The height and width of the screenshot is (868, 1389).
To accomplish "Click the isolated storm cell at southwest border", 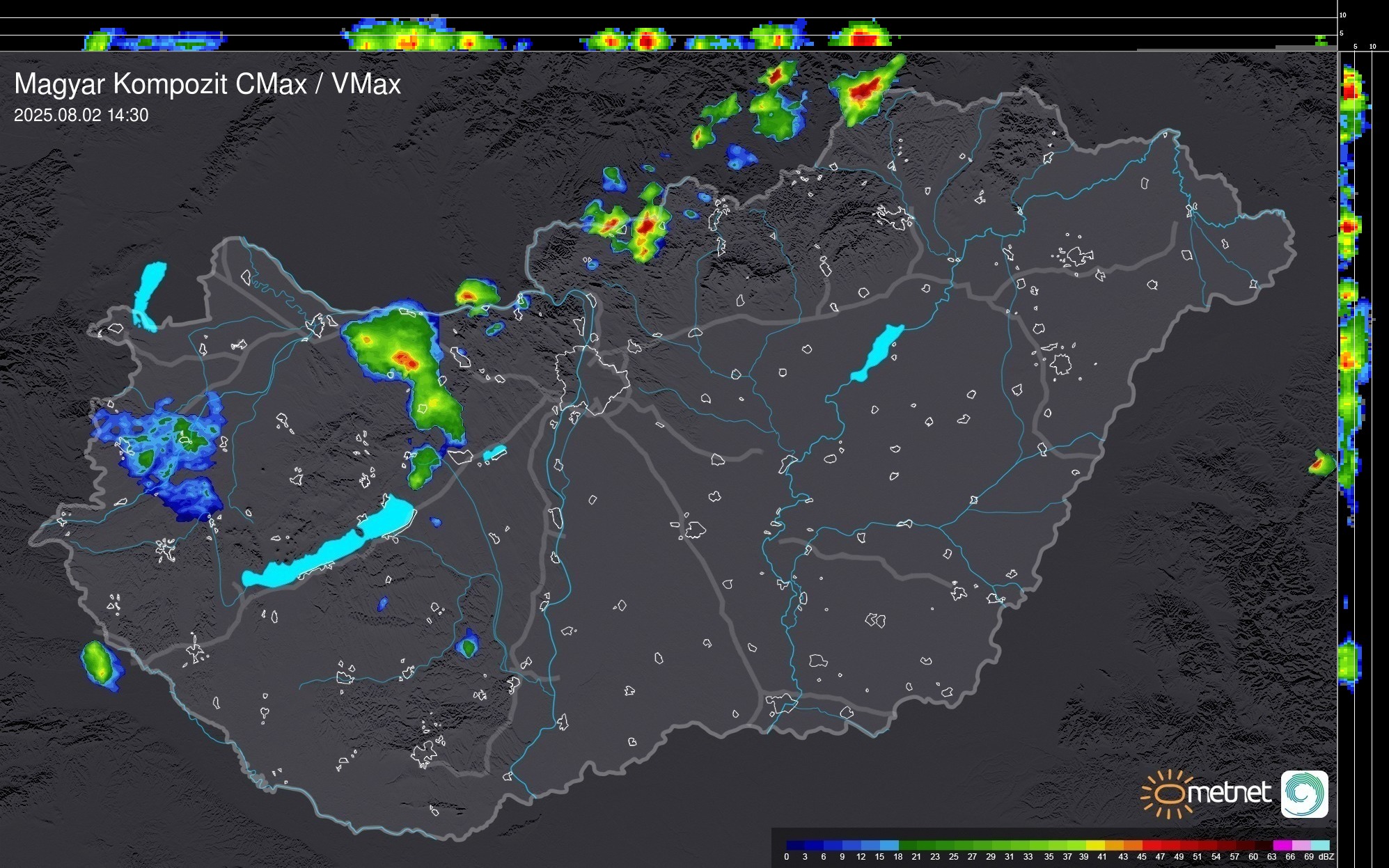I will pyautogui.click(x=100, y=665).
